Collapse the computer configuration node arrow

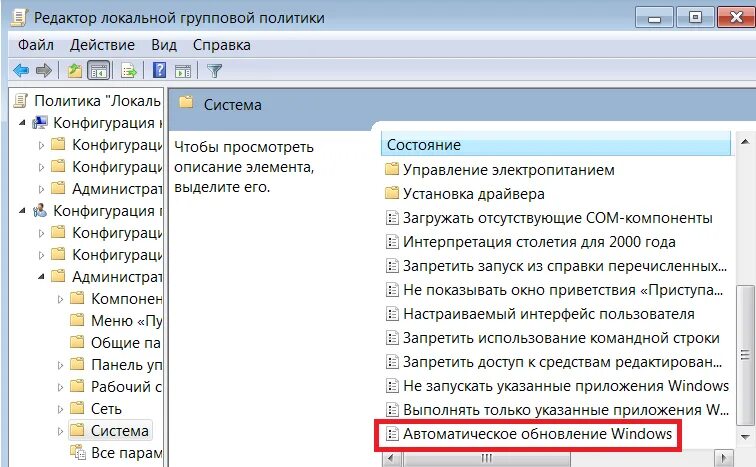coord(22,123)
